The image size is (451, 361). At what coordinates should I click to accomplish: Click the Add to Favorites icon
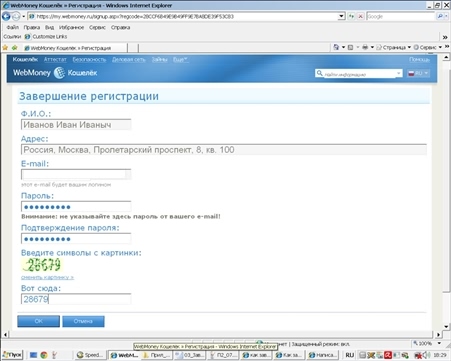pyautogui.click(x=14, y=48)
